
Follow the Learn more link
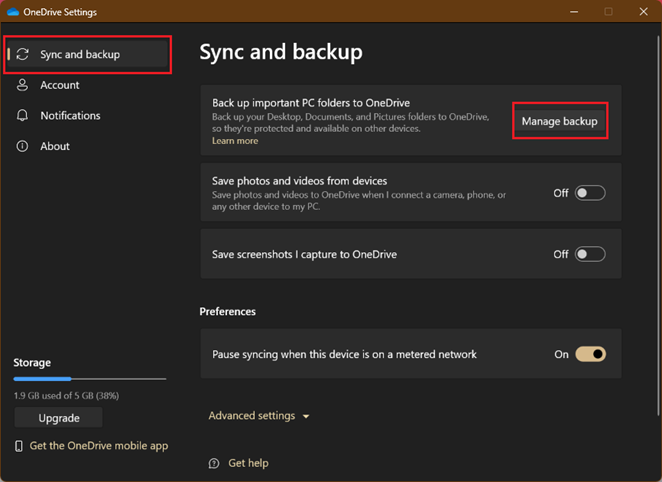coord(235,141)
